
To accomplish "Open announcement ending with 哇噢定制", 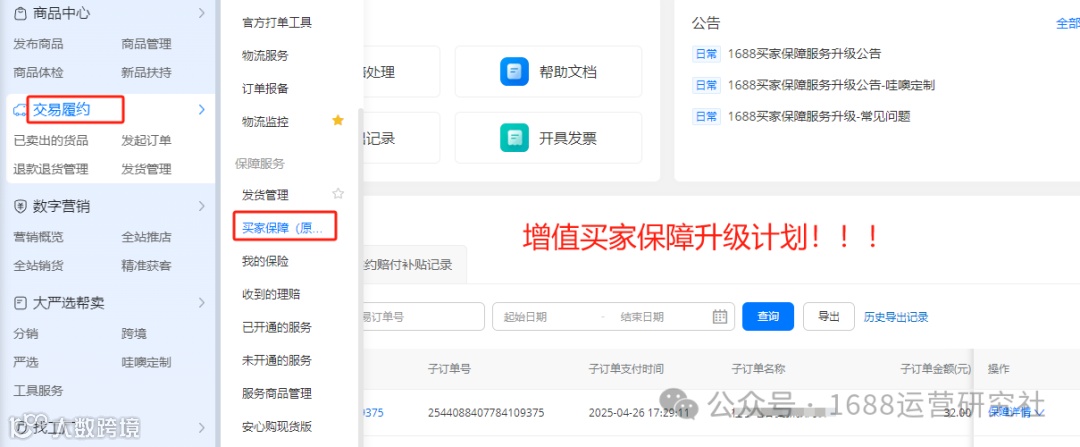I will coord(831,85).
